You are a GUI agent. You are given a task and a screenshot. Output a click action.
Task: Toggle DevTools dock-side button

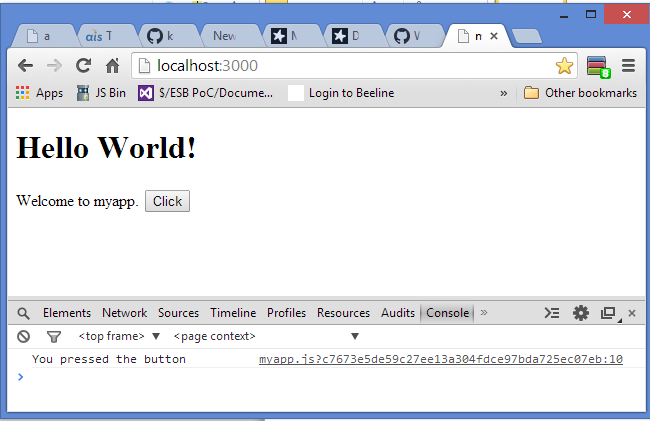click(608, 313)
